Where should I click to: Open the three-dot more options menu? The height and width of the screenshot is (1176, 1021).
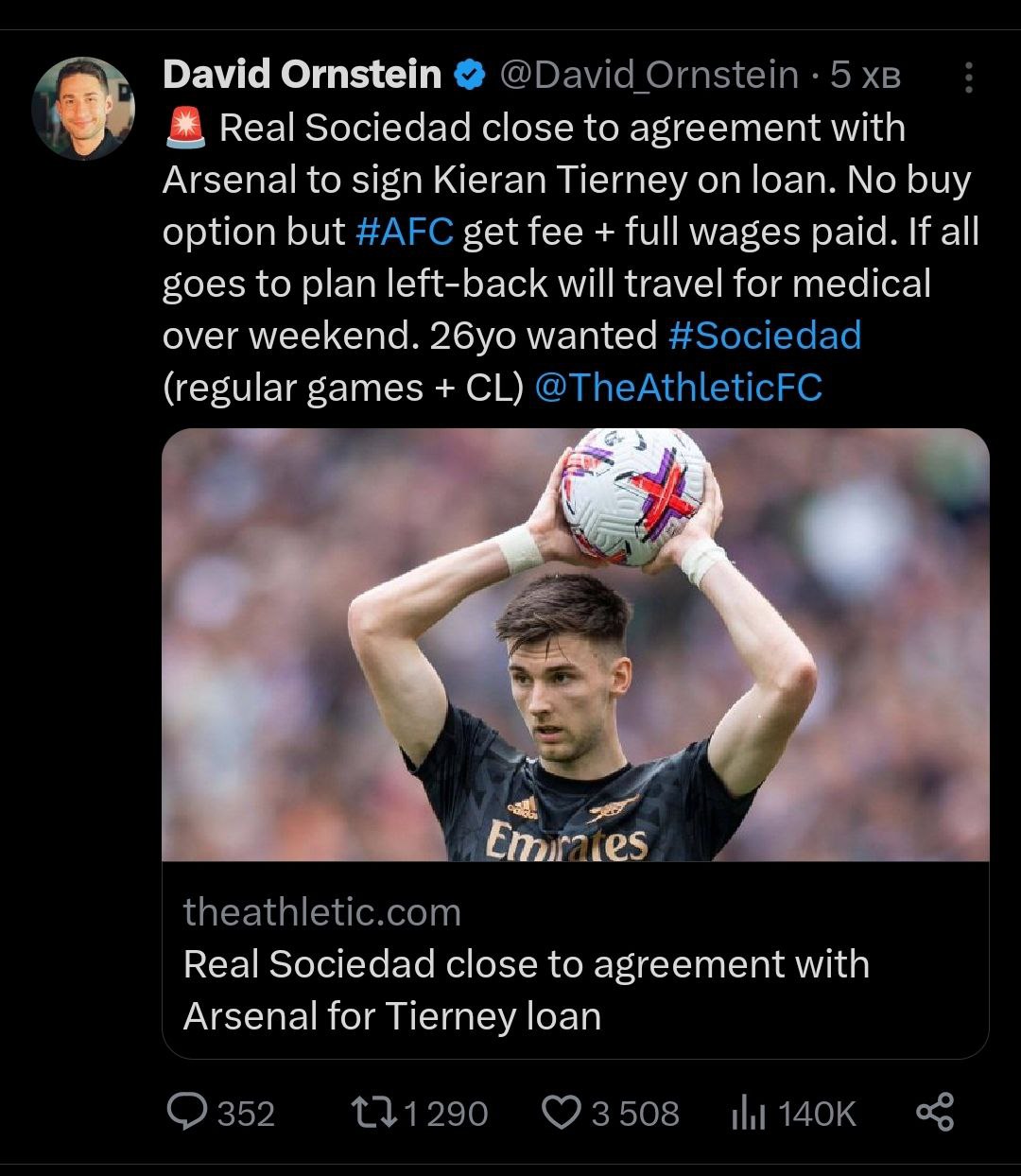click(x=968, y=78)
